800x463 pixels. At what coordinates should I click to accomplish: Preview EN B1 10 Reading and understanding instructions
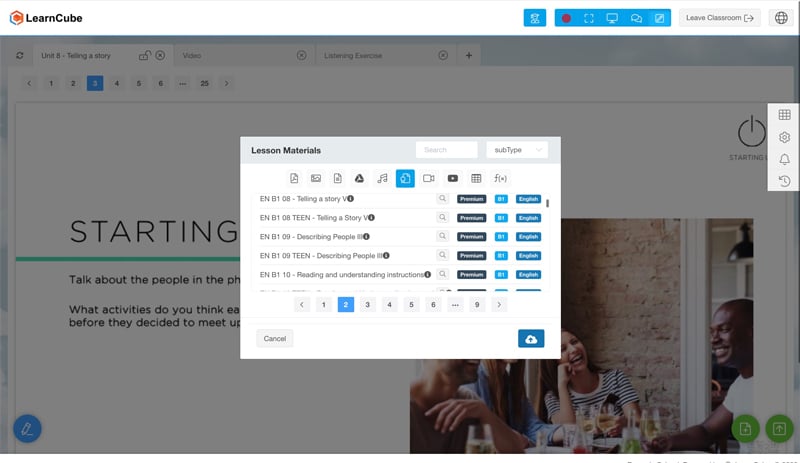point(442,274)
